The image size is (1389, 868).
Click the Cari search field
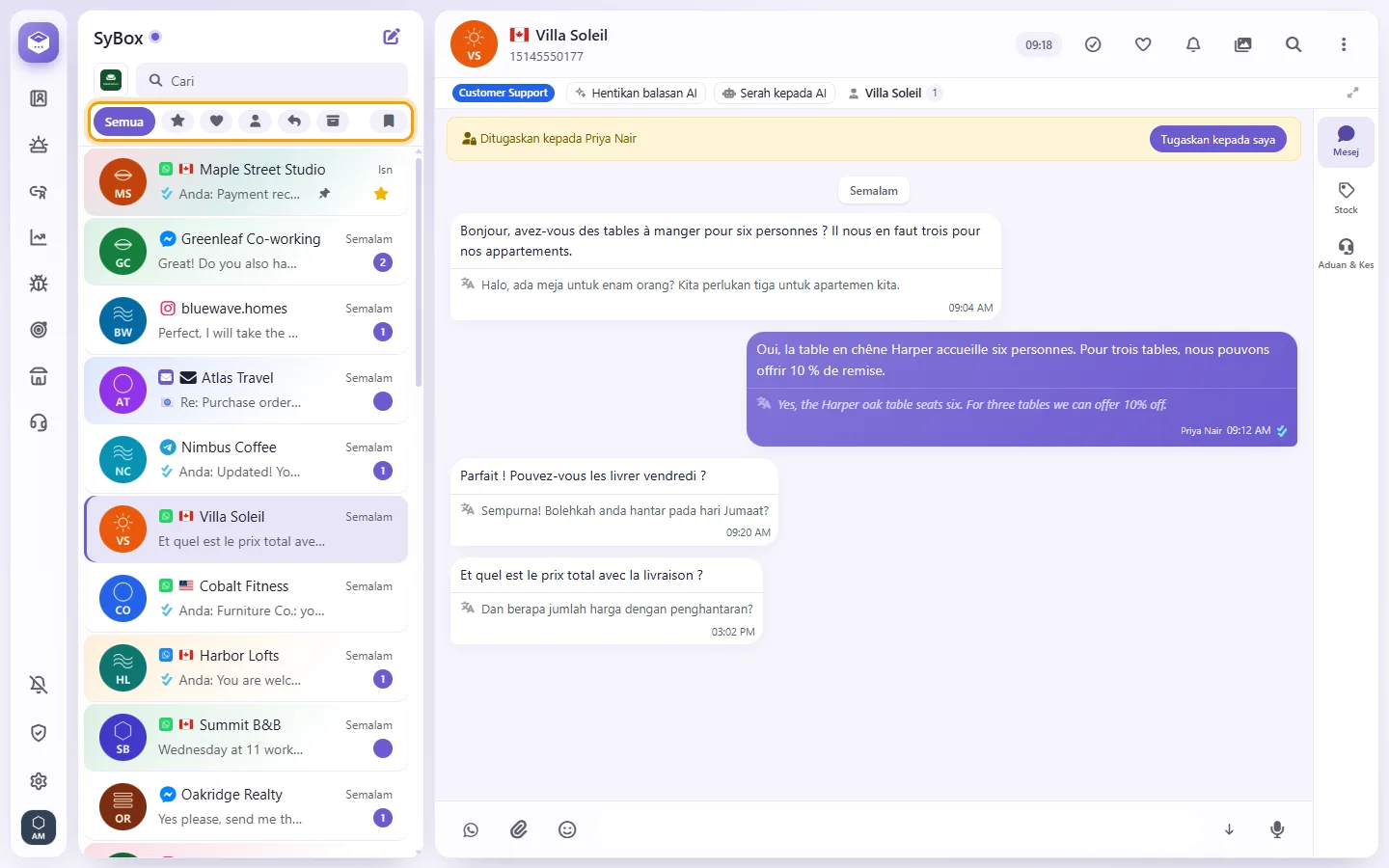pos(272,80)
